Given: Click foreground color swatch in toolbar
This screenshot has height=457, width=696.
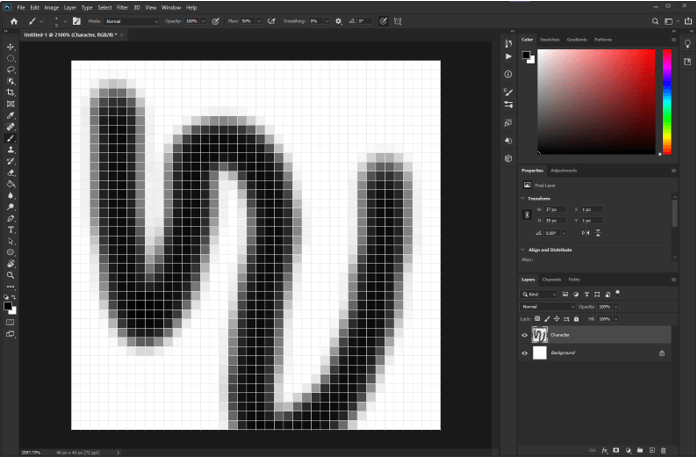Looking at the screenshot, I should (x=8, y=306).
